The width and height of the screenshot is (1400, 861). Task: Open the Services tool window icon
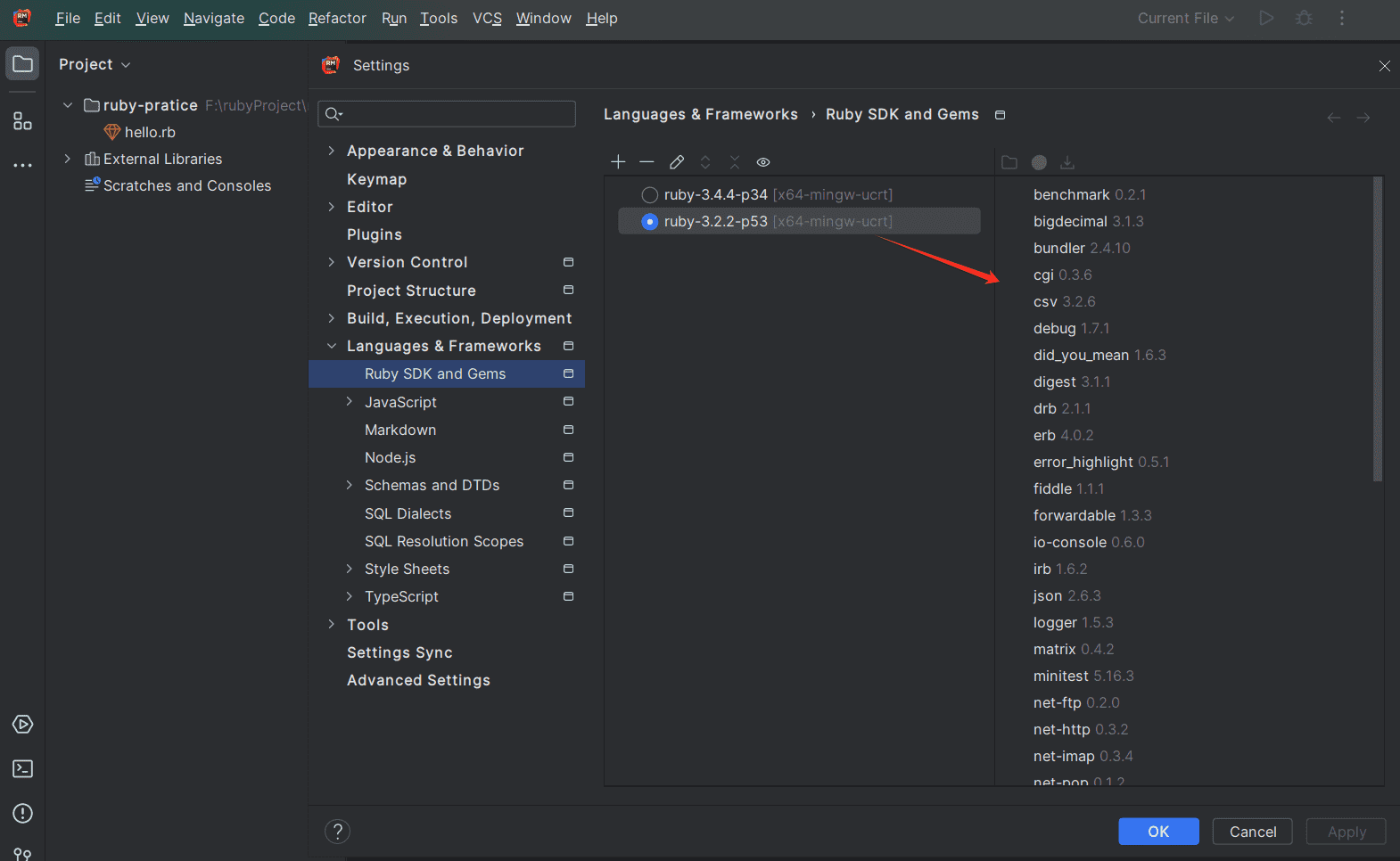[x=23, y=724]
